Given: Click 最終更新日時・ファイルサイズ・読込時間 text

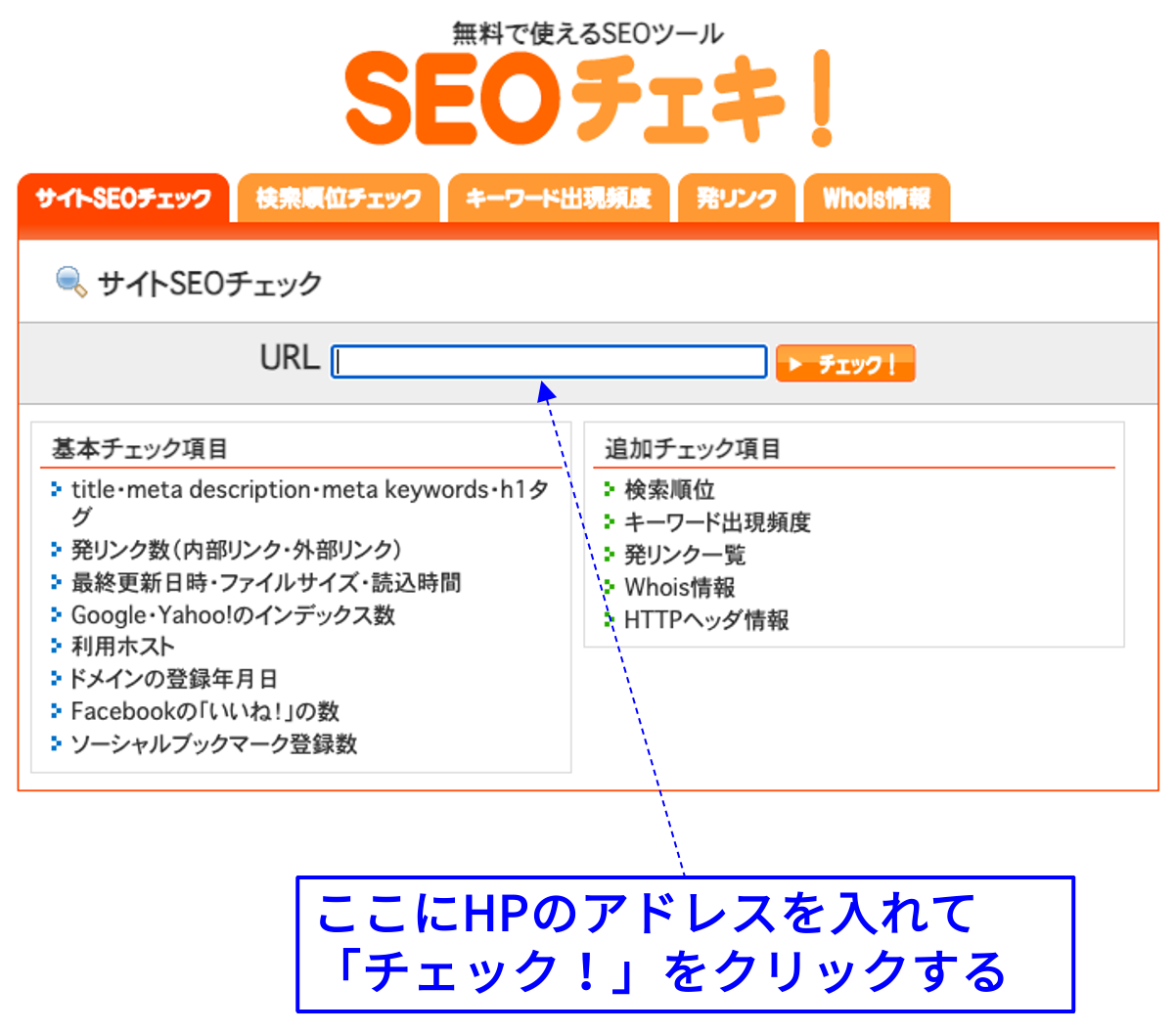Looking at the screenshot, I should (x=266, y=582).
